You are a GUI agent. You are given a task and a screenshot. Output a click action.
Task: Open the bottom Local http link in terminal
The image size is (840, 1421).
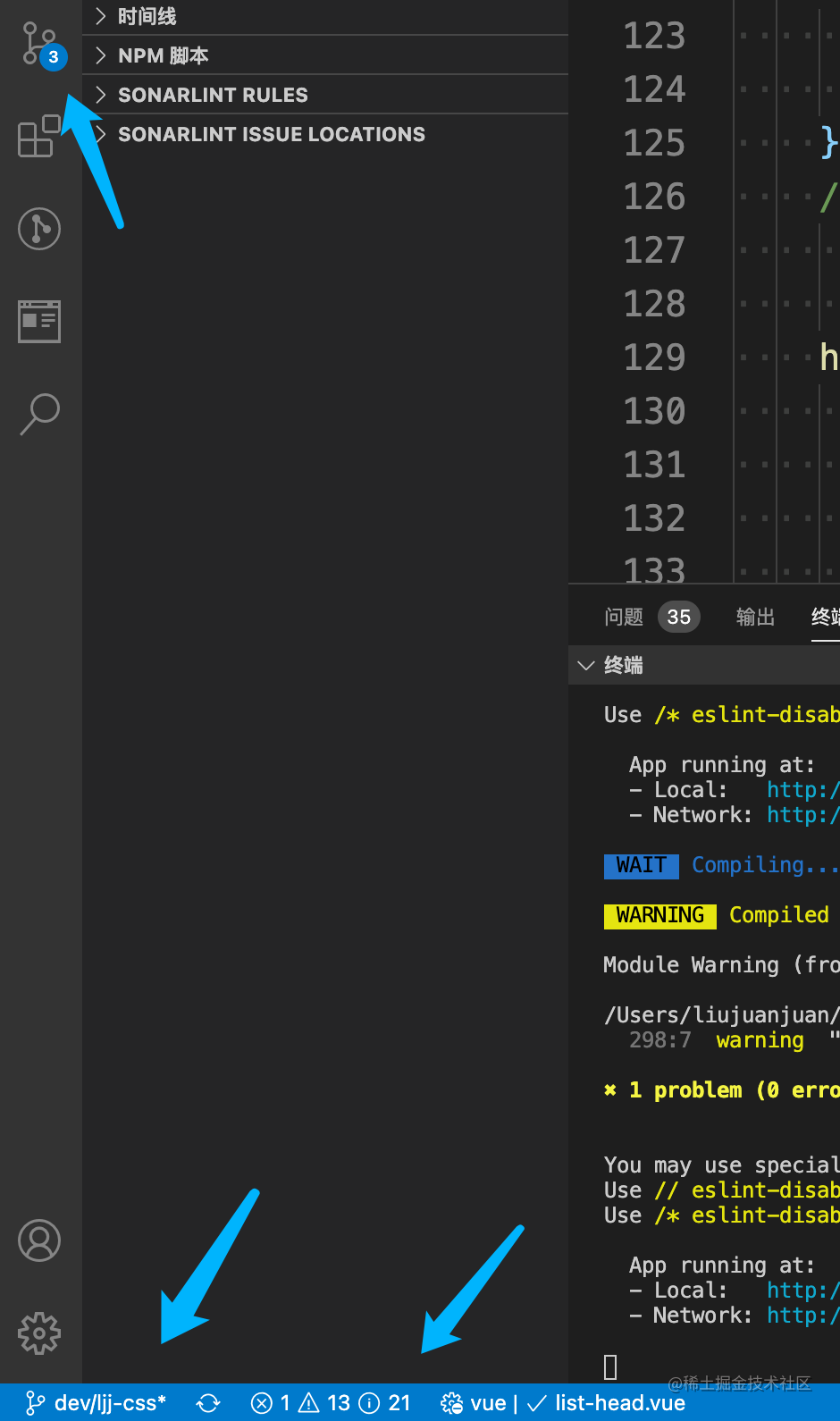(802, 1291)
